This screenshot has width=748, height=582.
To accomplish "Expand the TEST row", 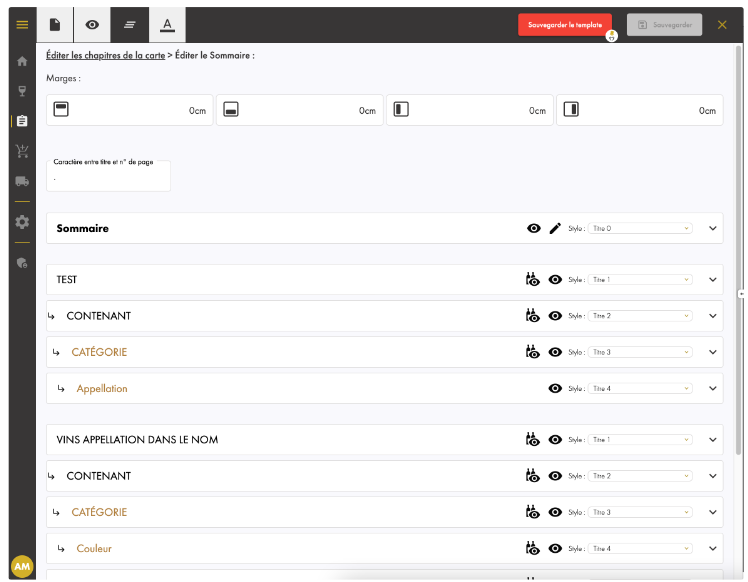I will 713,280.
